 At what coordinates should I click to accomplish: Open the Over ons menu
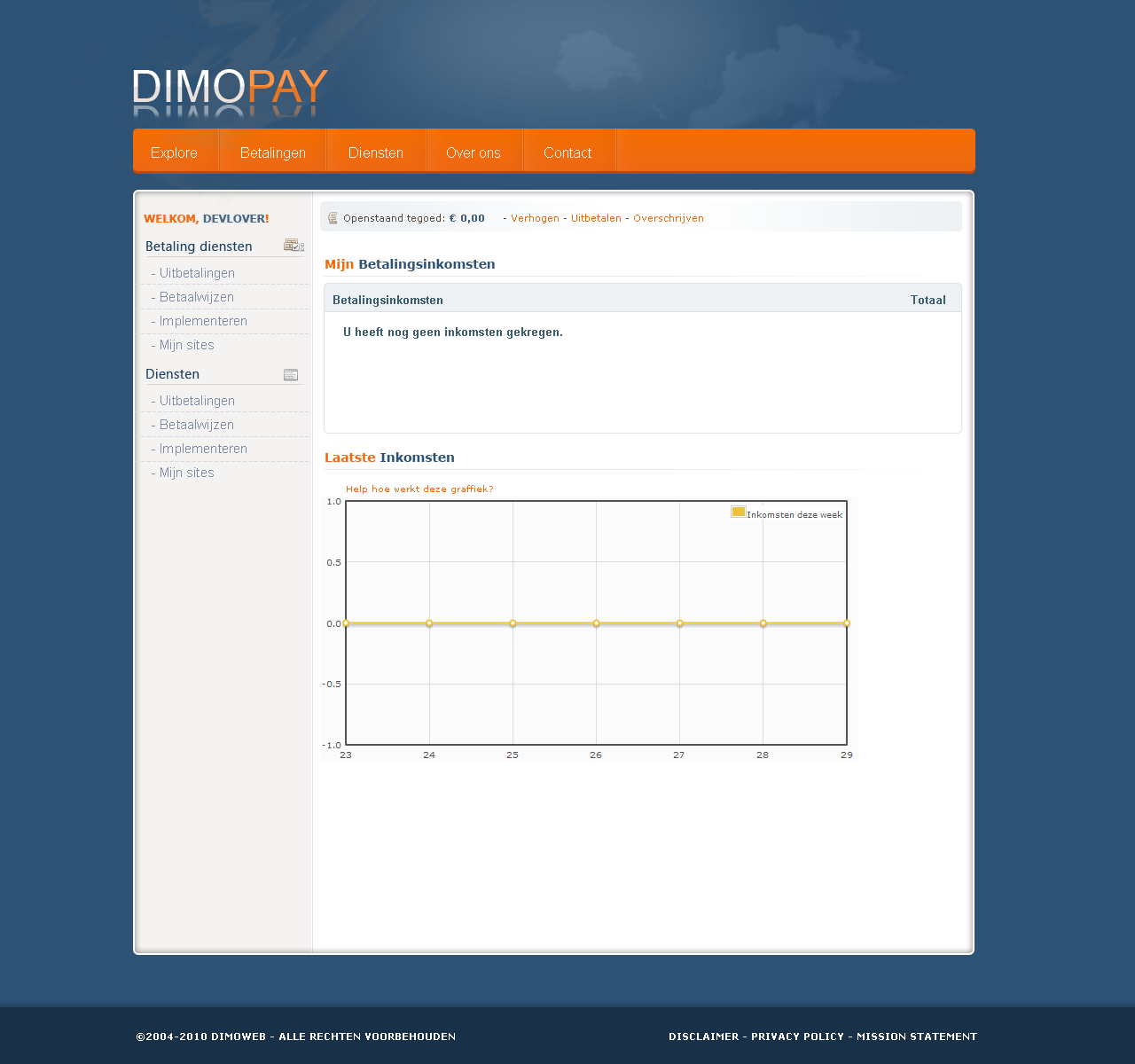point(474,153)
